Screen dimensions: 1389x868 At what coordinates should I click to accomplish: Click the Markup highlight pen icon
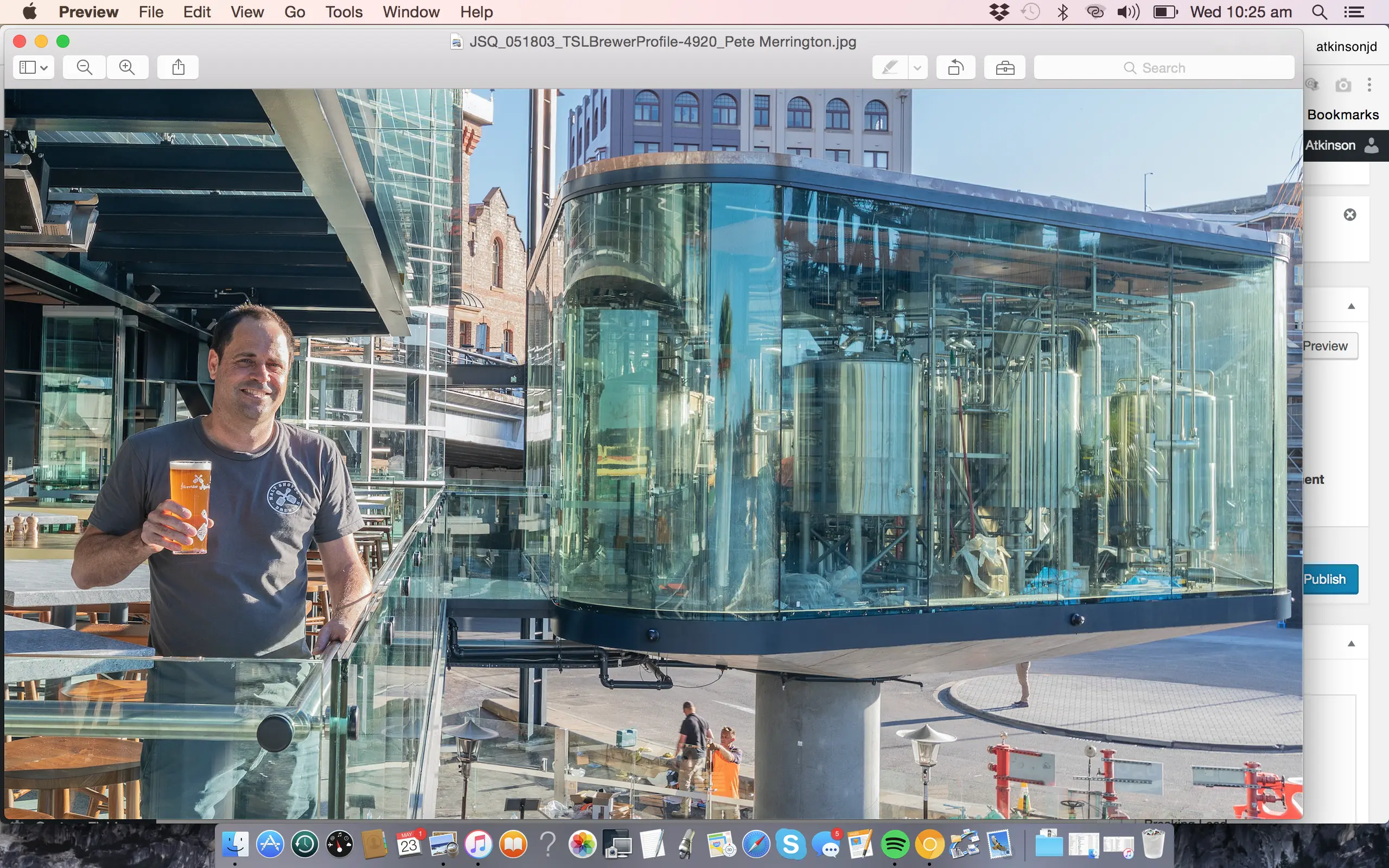tap(890, 68)
